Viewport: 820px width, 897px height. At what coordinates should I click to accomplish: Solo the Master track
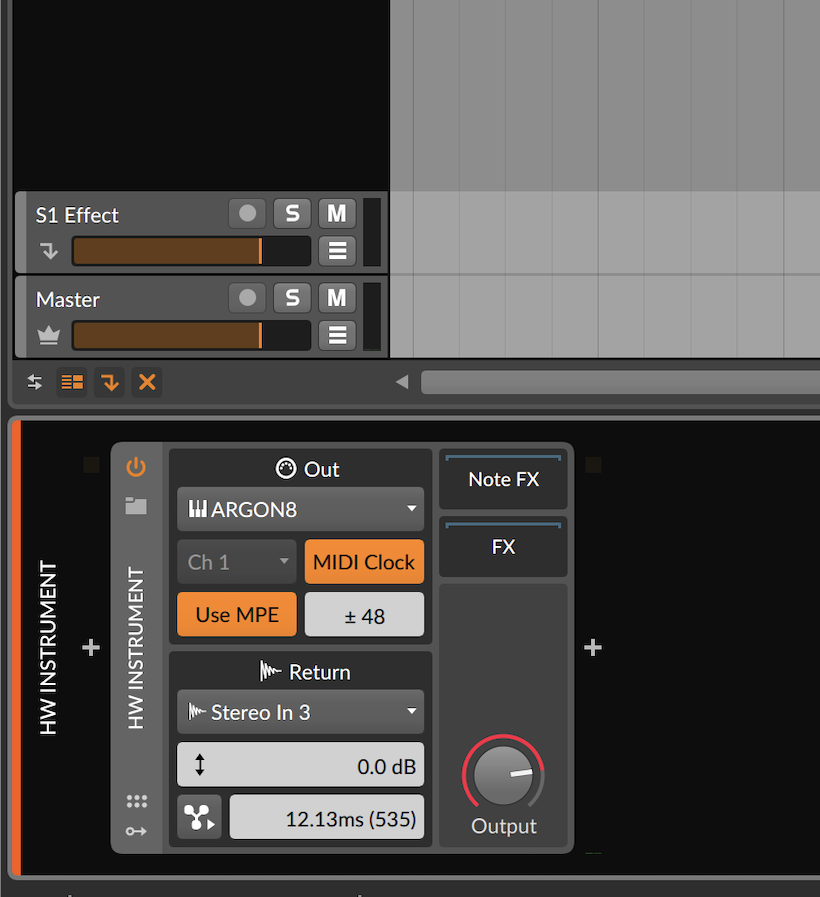pos(292,297)
